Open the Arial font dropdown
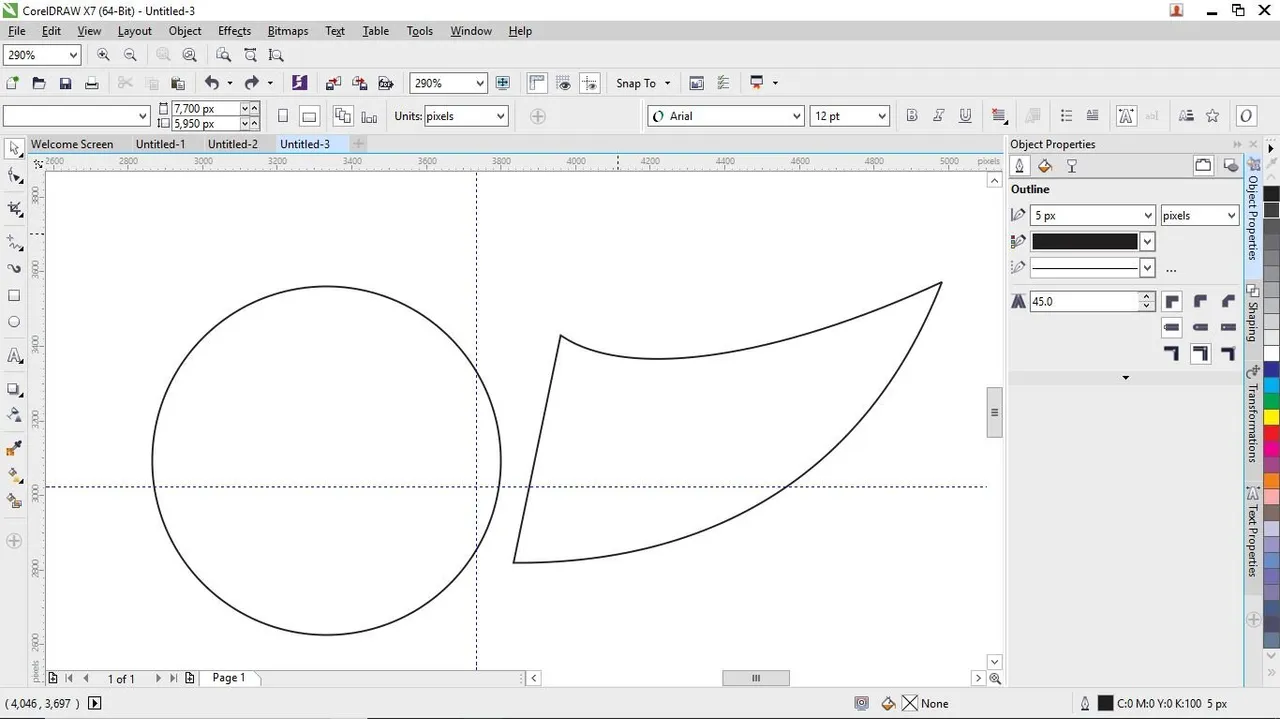 (796, 116)
